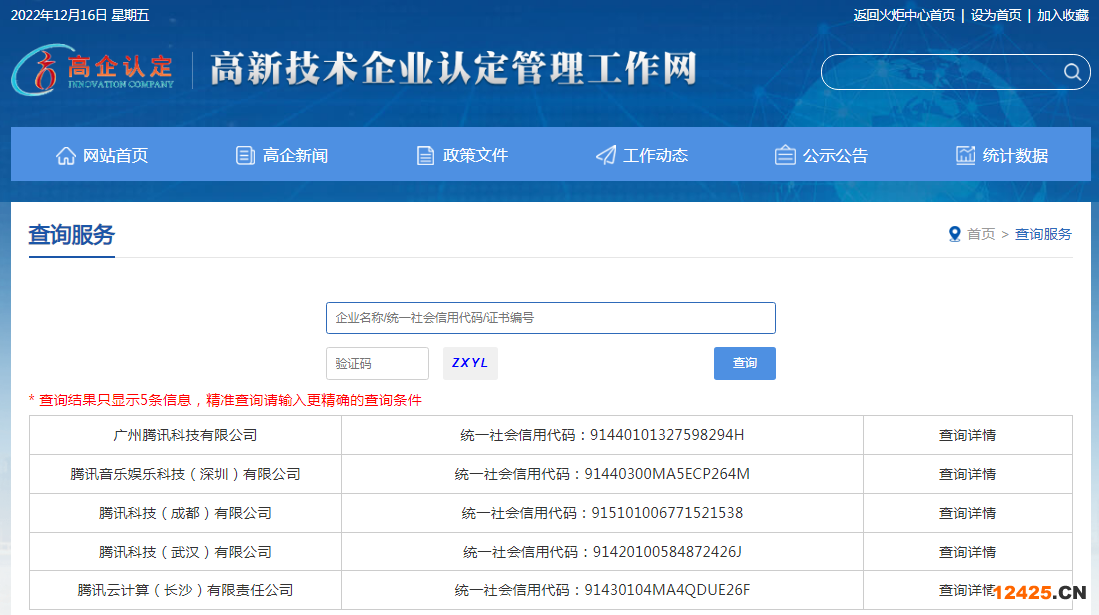The image size is (1099, 615).
Task: Open 查询详情 for 腾讯音乐娱乐科技（深圳）有限公司
Action: click(967, 475)
